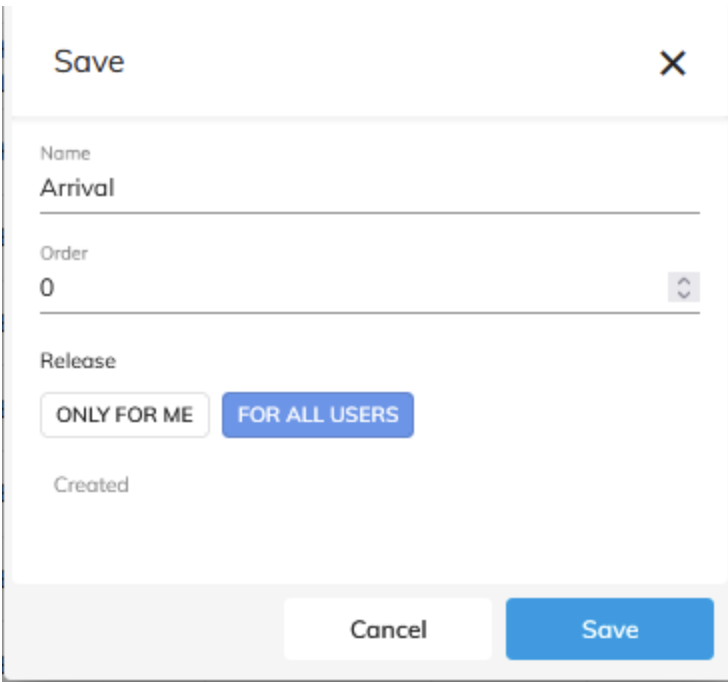Click the Release section label
Image resolution: width=728 pixels, height=682 pixels.
[78, 360]
